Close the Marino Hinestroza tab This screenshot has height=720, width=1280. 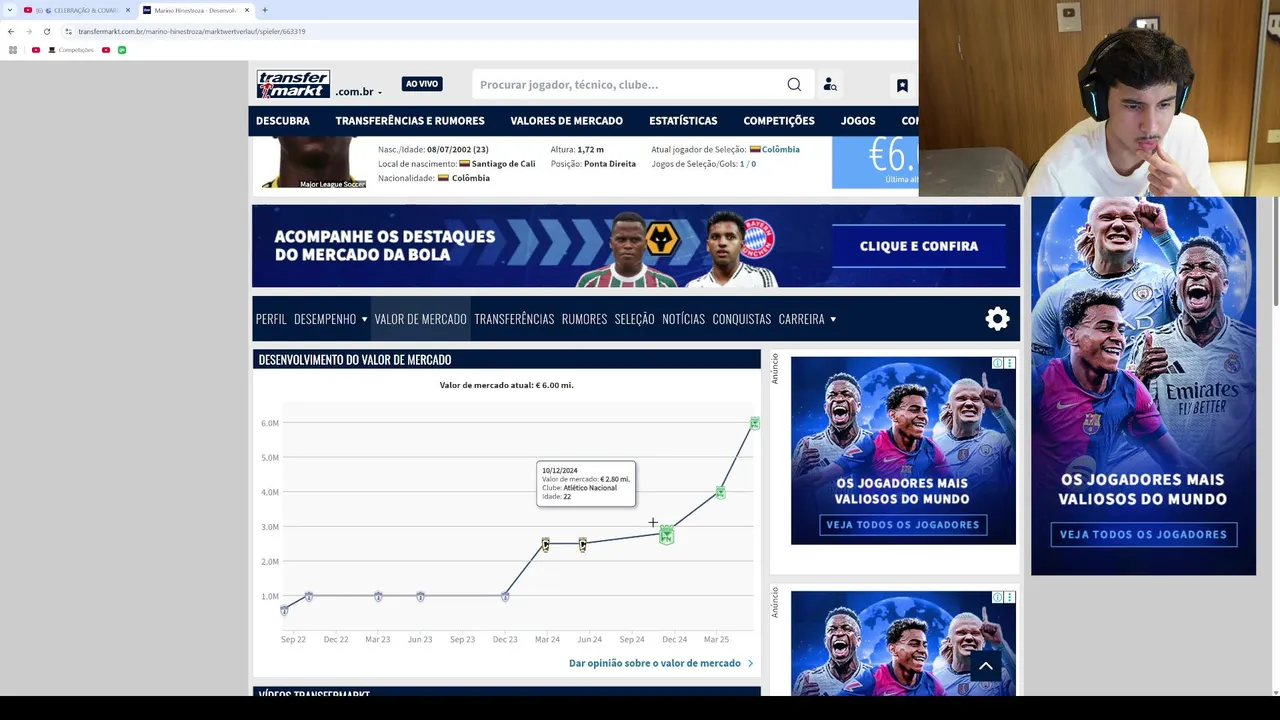point(247,10)
